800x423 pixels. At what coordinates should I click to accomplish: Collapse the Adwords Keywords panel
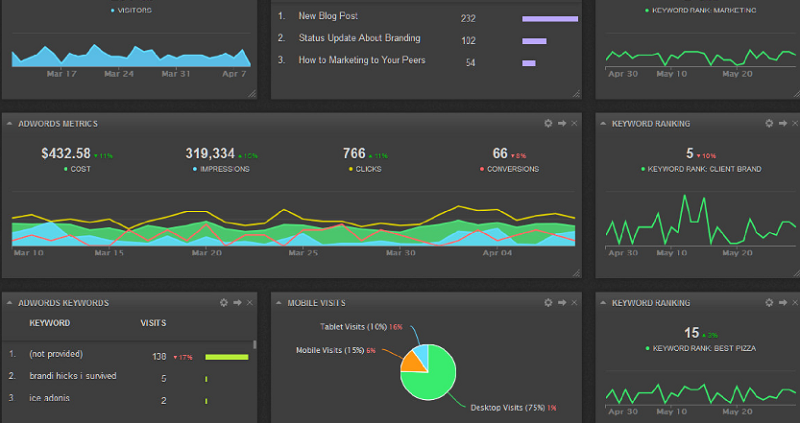9,302
